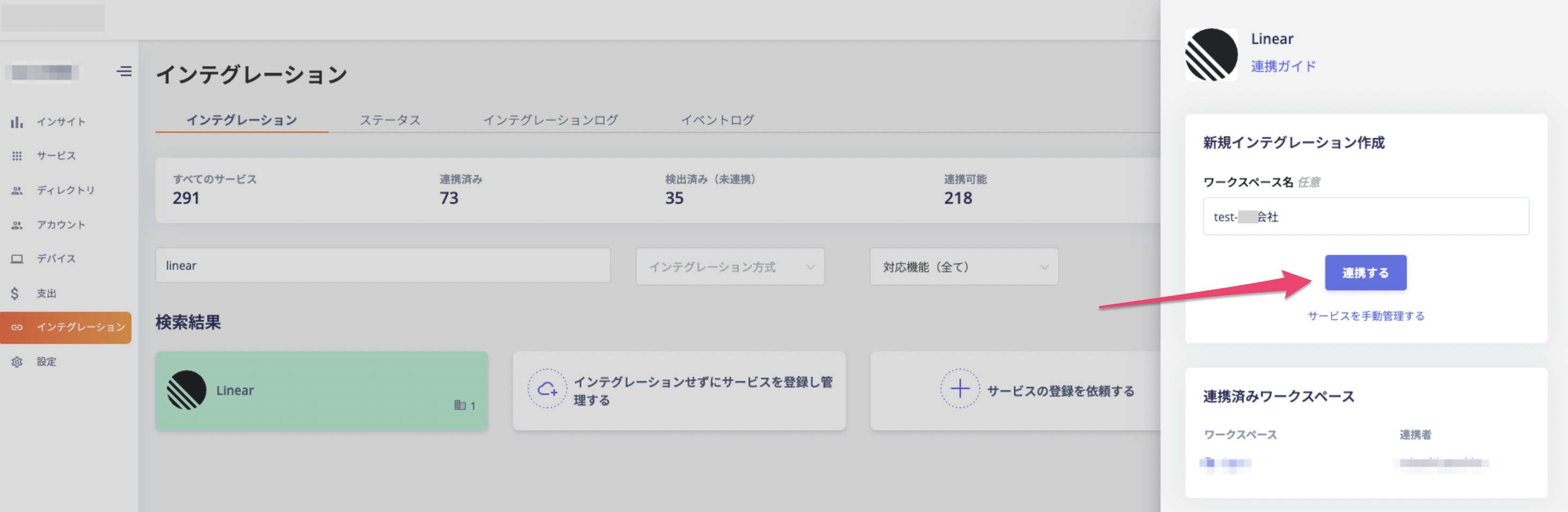Viewport: 1568px width, 512px height.
Task: Open ディレクトリ in the sidebar
Action: tap(66, 191)
